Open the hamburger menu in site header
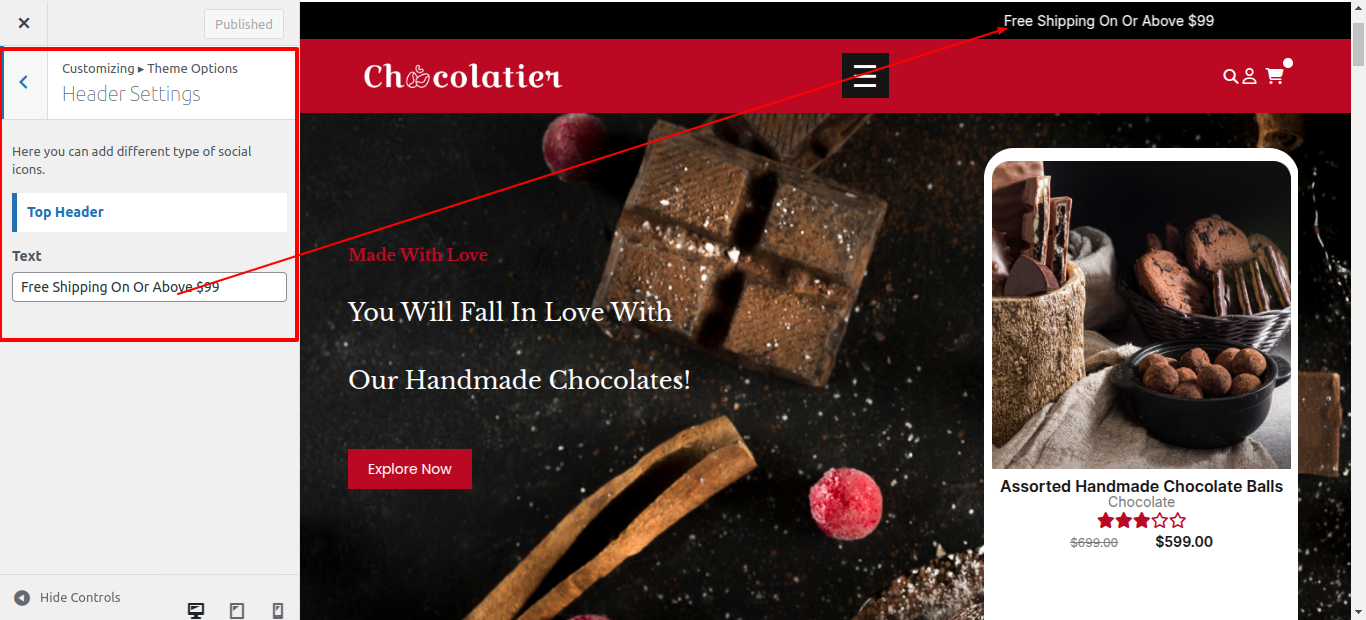This screenshot has width=1366, height=620. click(865, 76)
